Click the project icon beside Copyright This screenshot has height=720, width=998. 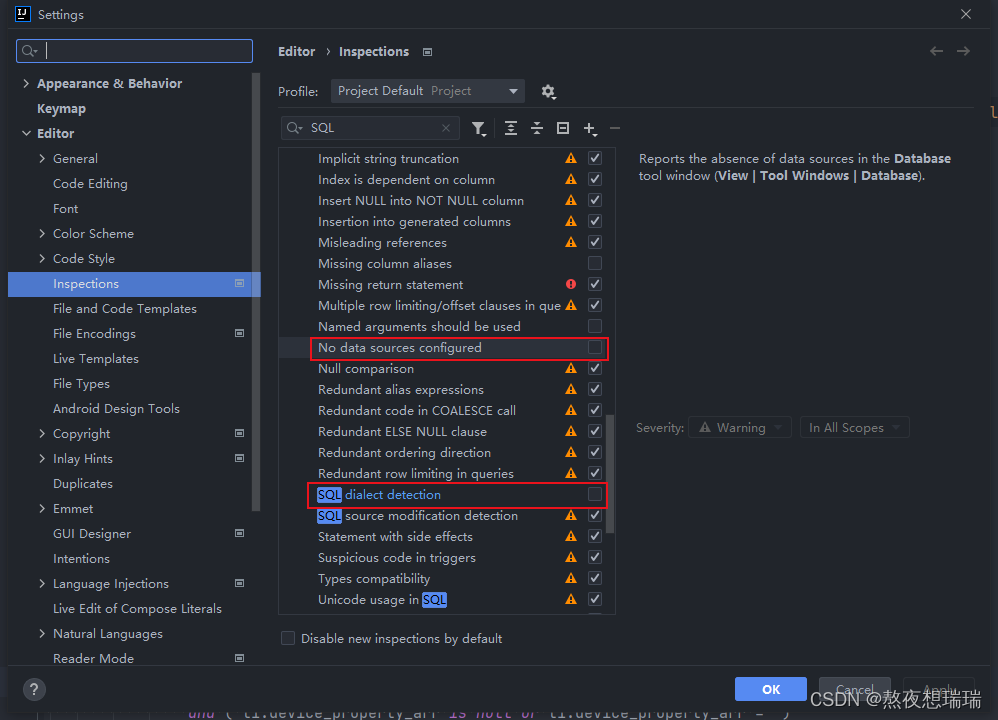click(x=239, y=433)
